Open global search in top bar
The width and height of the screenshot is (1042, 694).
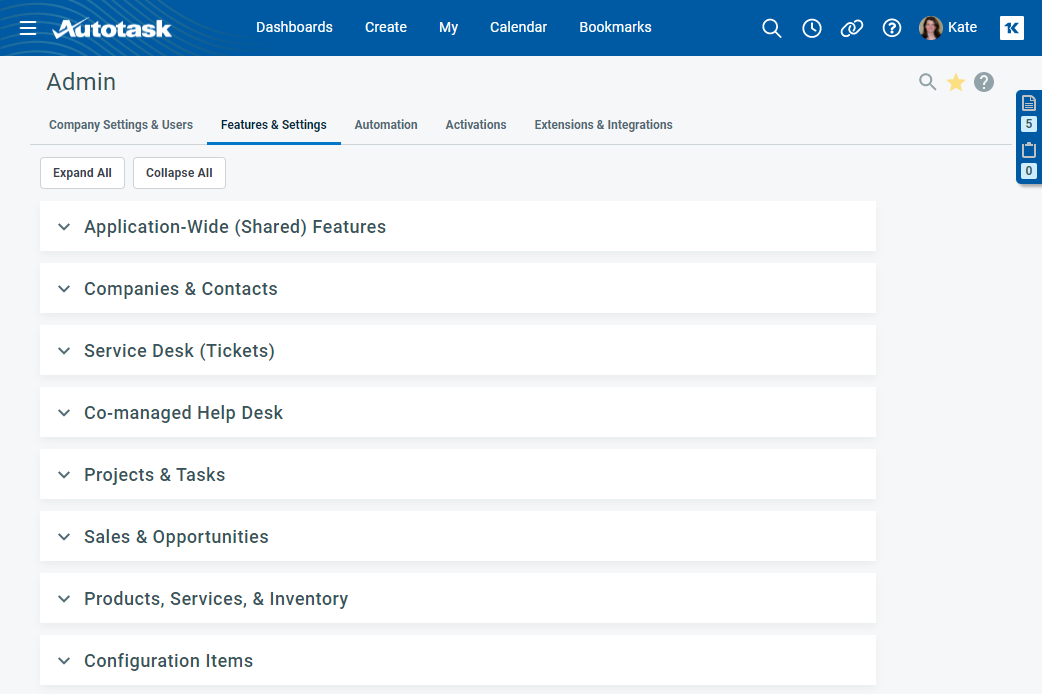click(x=772, y=28)
